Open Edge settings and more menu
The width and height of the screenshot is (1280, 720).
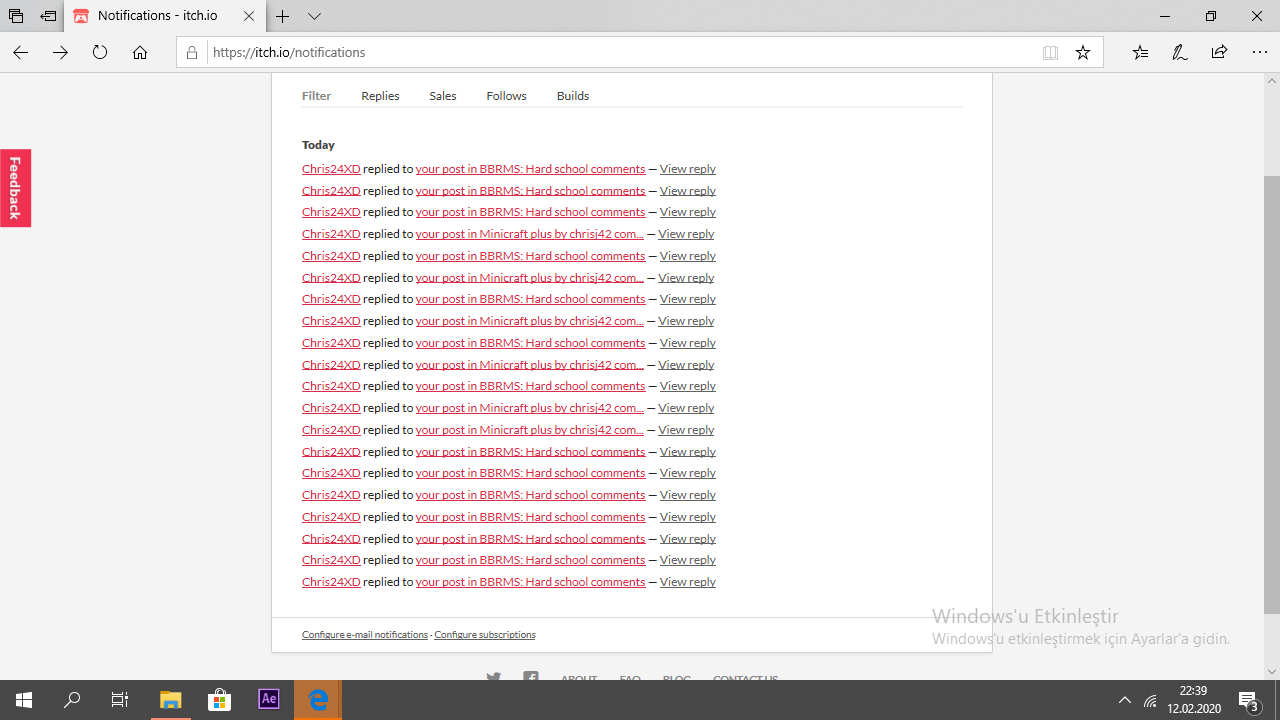[x=1260, y=52]
